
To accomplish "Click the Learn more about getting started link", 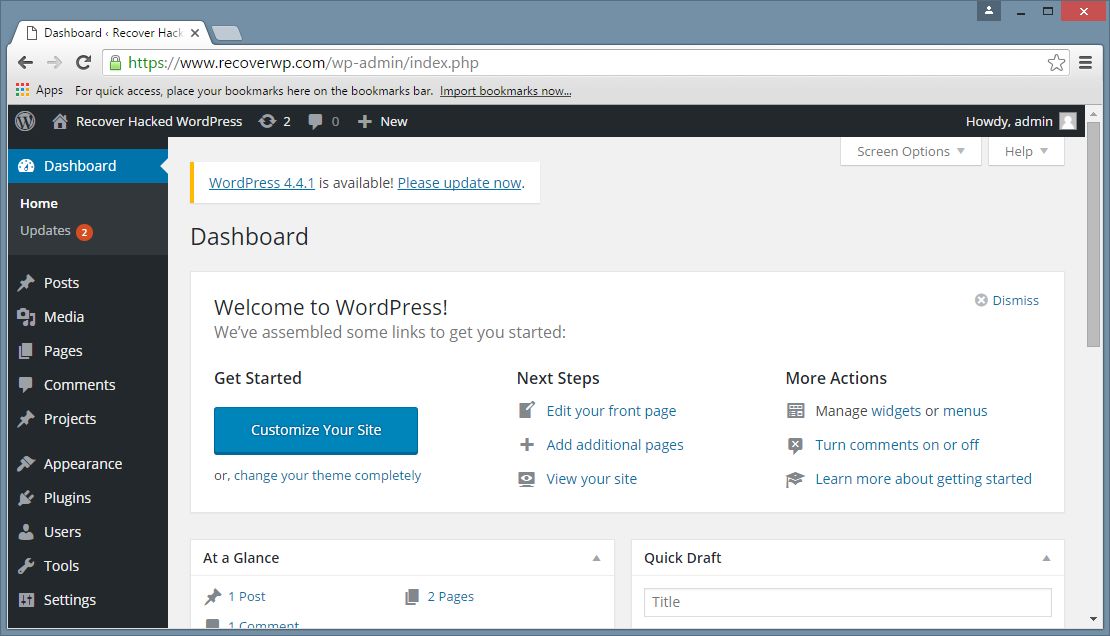I will point(923,479).
